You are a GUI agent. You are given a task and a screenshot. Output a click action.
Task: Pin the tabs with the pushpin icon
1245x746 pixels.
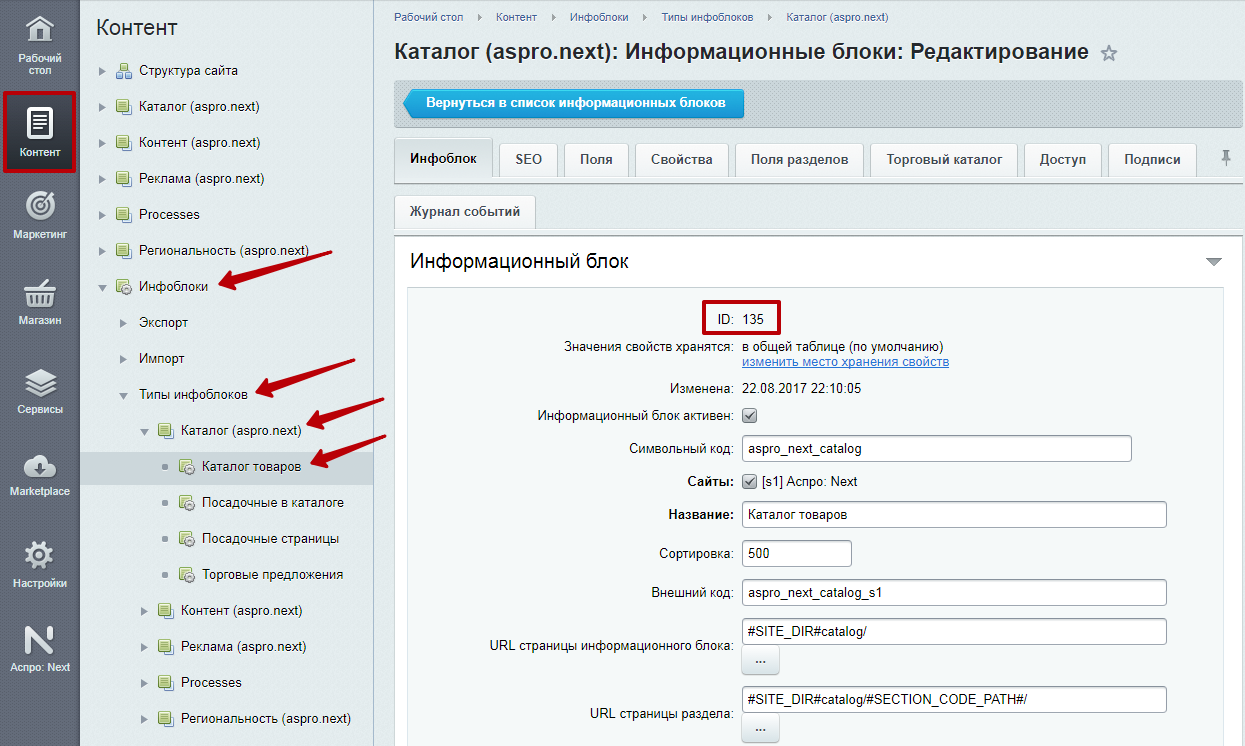[x=1226, y=158]
